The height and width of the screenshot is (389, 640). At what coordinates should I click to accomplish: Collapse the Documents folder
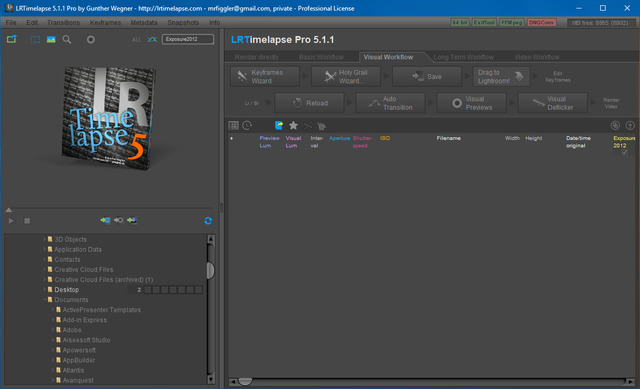(44, 300)
